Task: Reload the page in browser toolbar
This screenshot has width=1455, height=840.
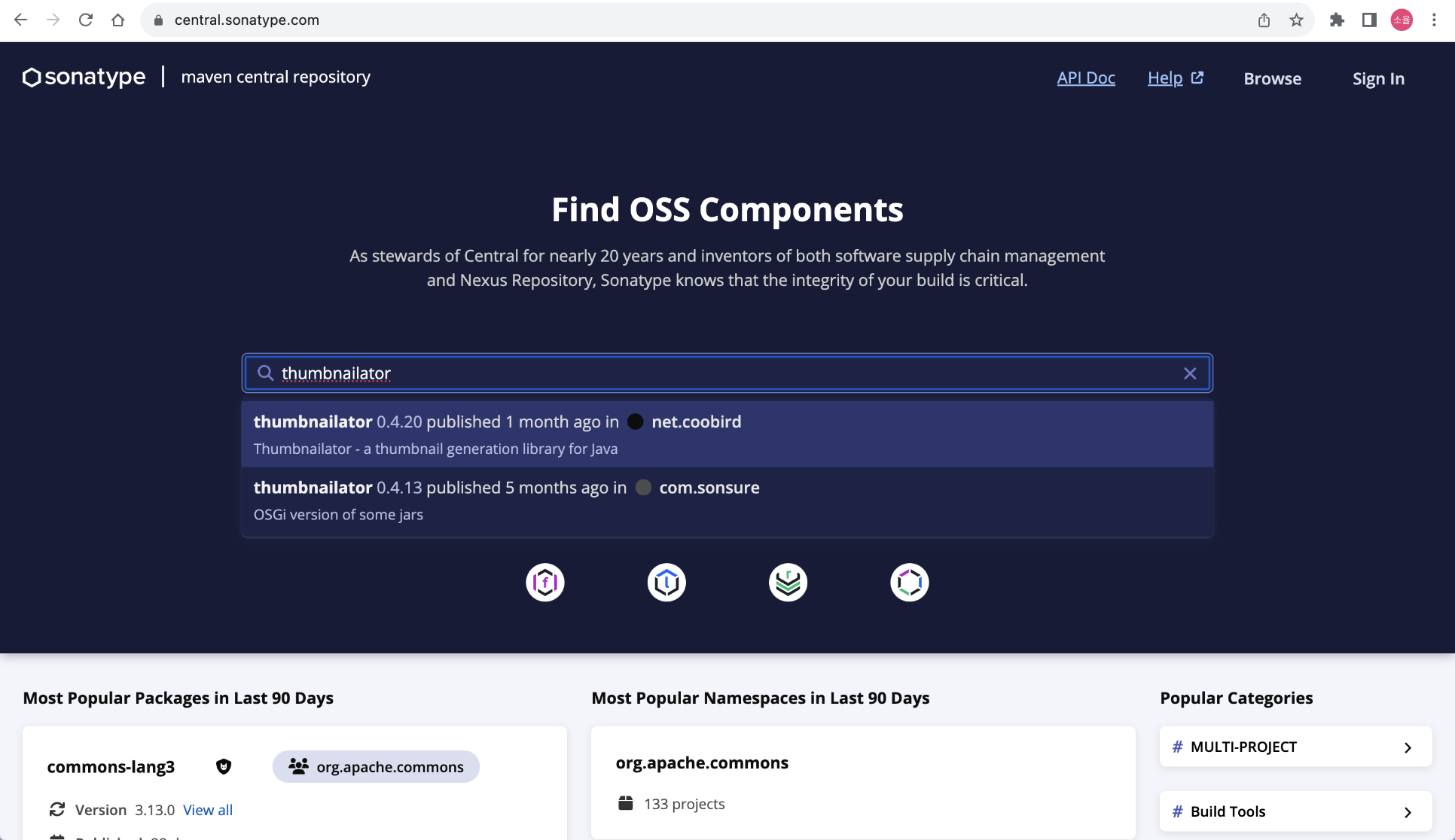Action: pos(86,20)
